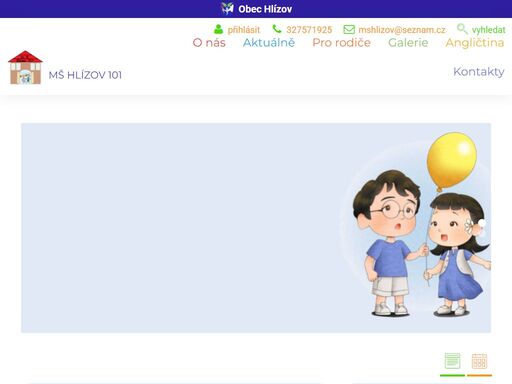The image size is (512, 384).
Task: Switch to news list view icon
Action: (452, 361)
